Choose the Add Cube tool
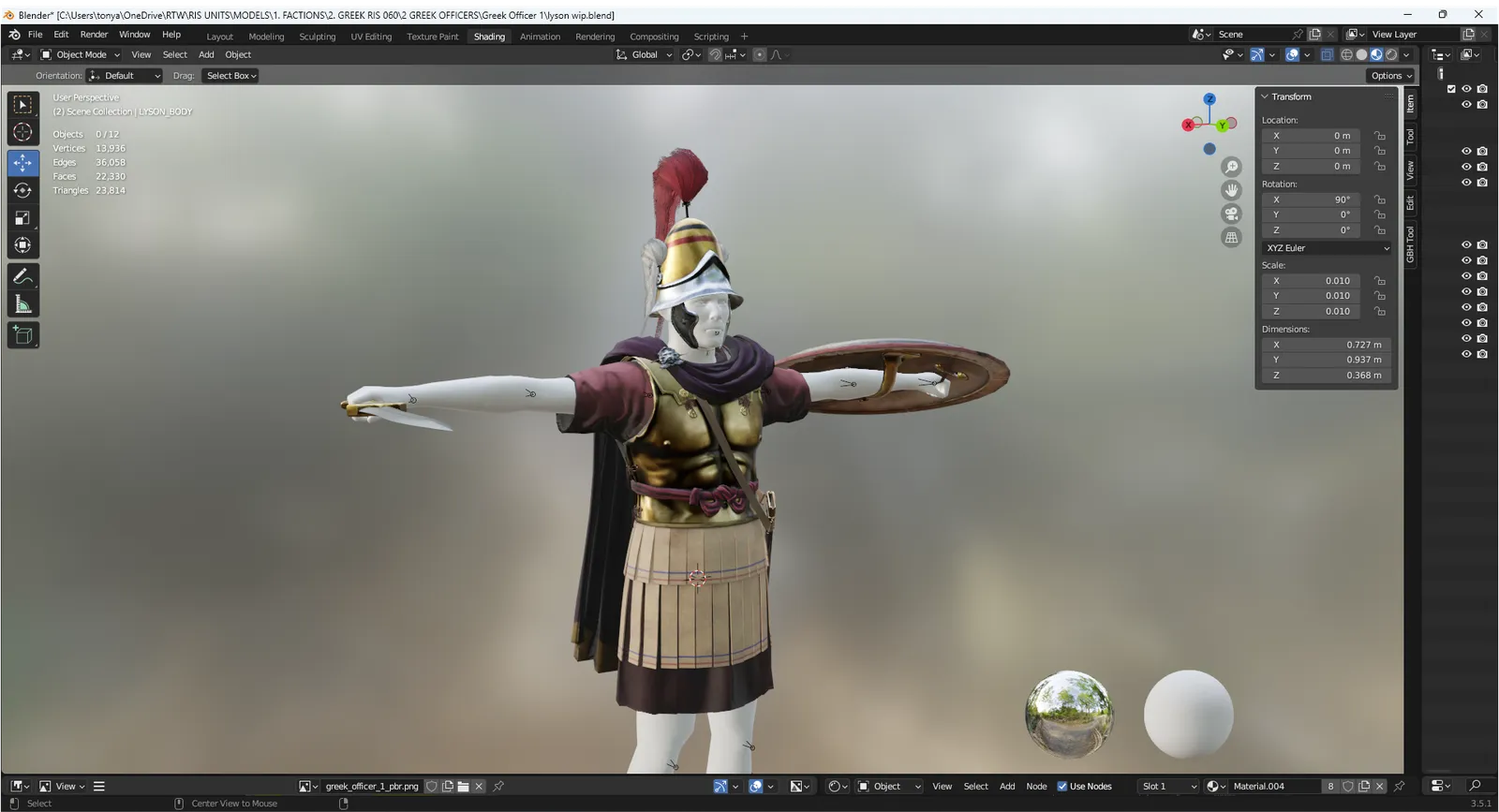1499x812 pixels. click(23, 335)
